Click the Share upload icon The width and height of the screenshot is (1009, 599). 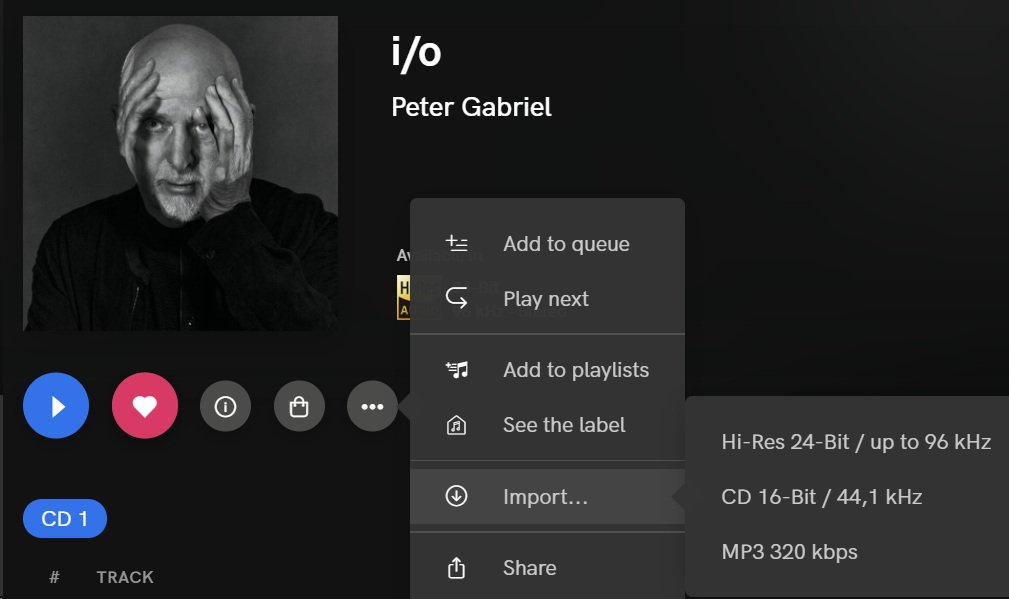(x=457, y=568)
